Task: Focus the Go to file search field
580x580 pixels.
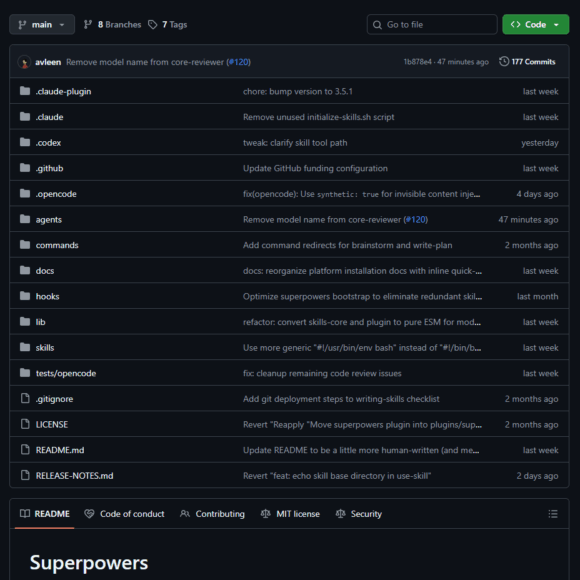Action: (432, 24)
